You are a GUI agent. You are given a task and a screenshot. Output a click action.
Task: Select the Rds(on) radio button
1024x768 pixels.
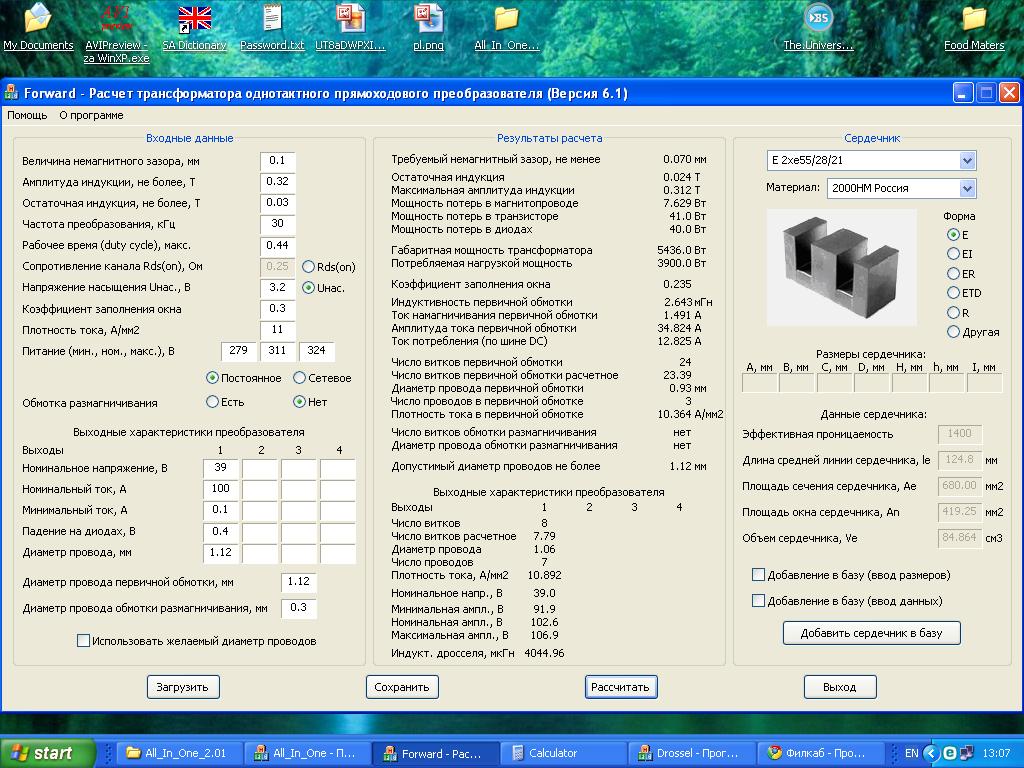309,267
